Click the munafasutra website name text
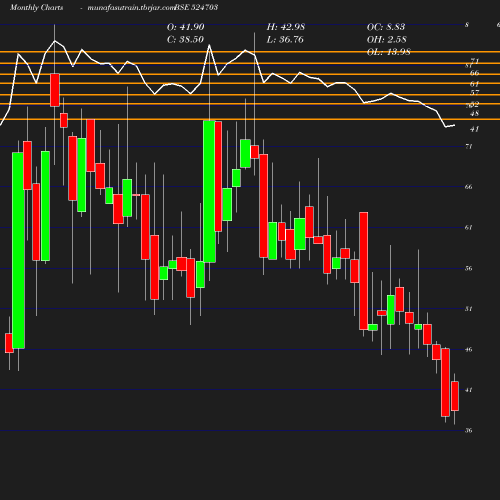This screenshot has width=500, height=500. coord(131,7)
